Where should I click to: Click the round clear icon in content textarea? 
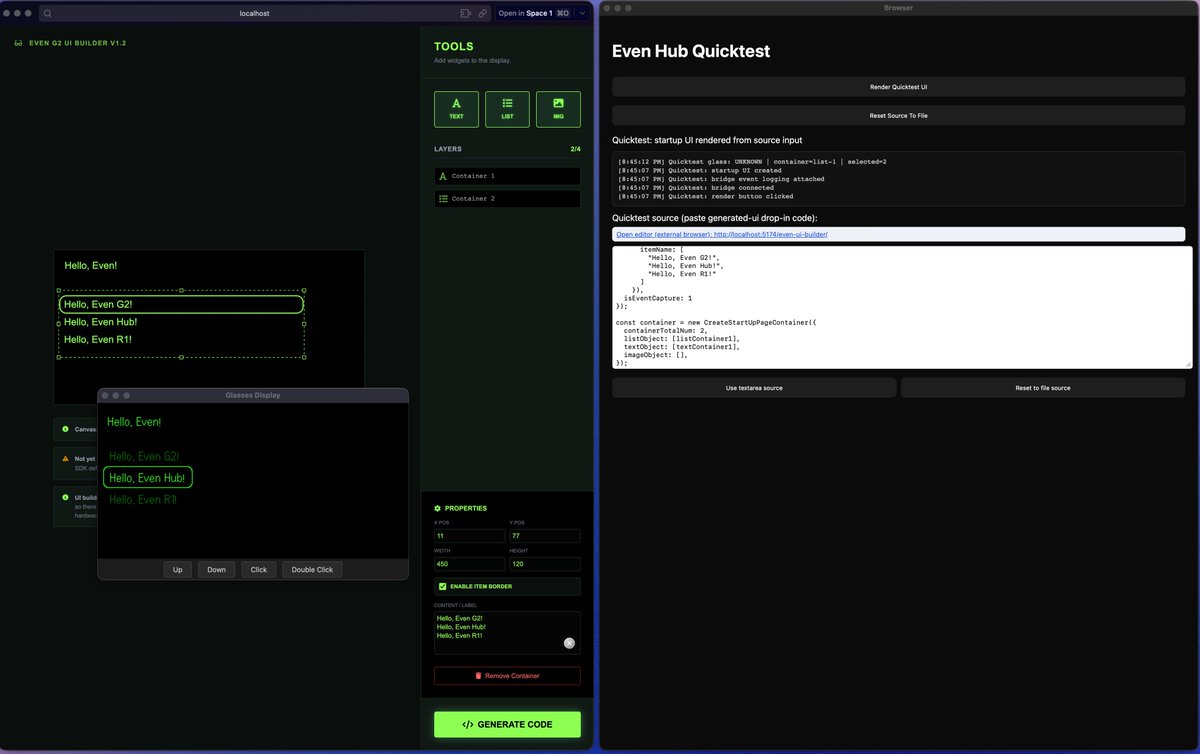[x=569, y=643]
